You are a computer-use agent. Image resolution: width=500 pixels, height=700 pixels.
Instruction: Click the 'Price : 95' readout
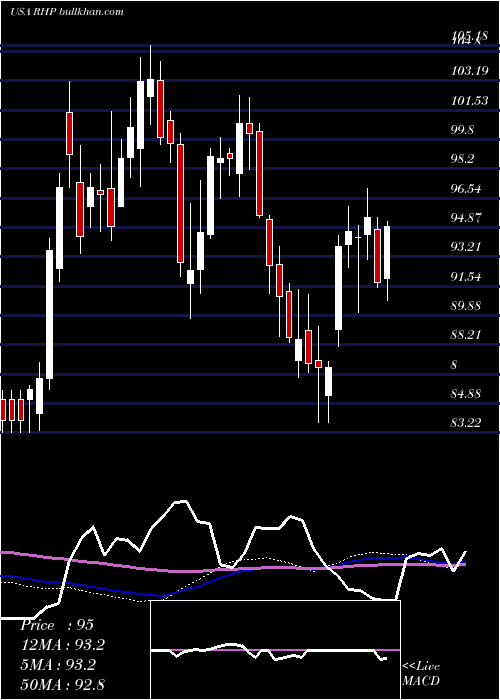pyautogui.click(x=57, y=625)
